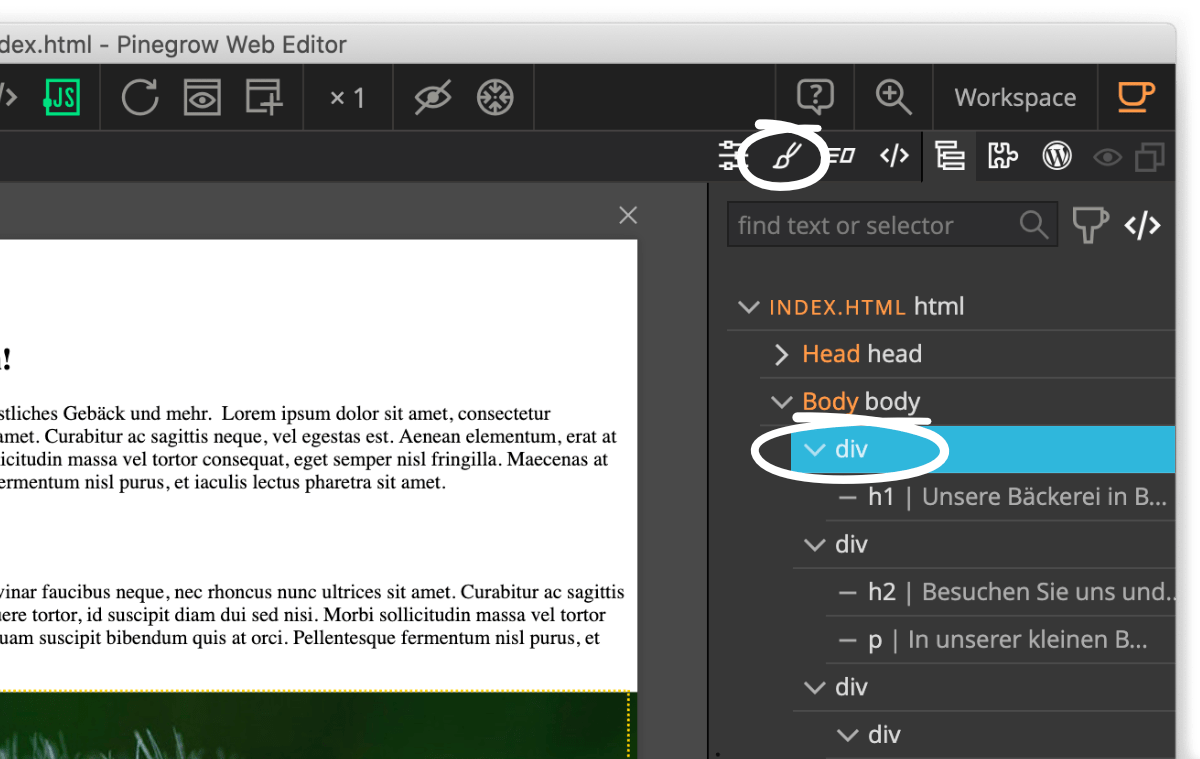The width and height of the screenshot is (1200, 759).
Task: Collapse the div below the p element
Action: click(815, 688)
